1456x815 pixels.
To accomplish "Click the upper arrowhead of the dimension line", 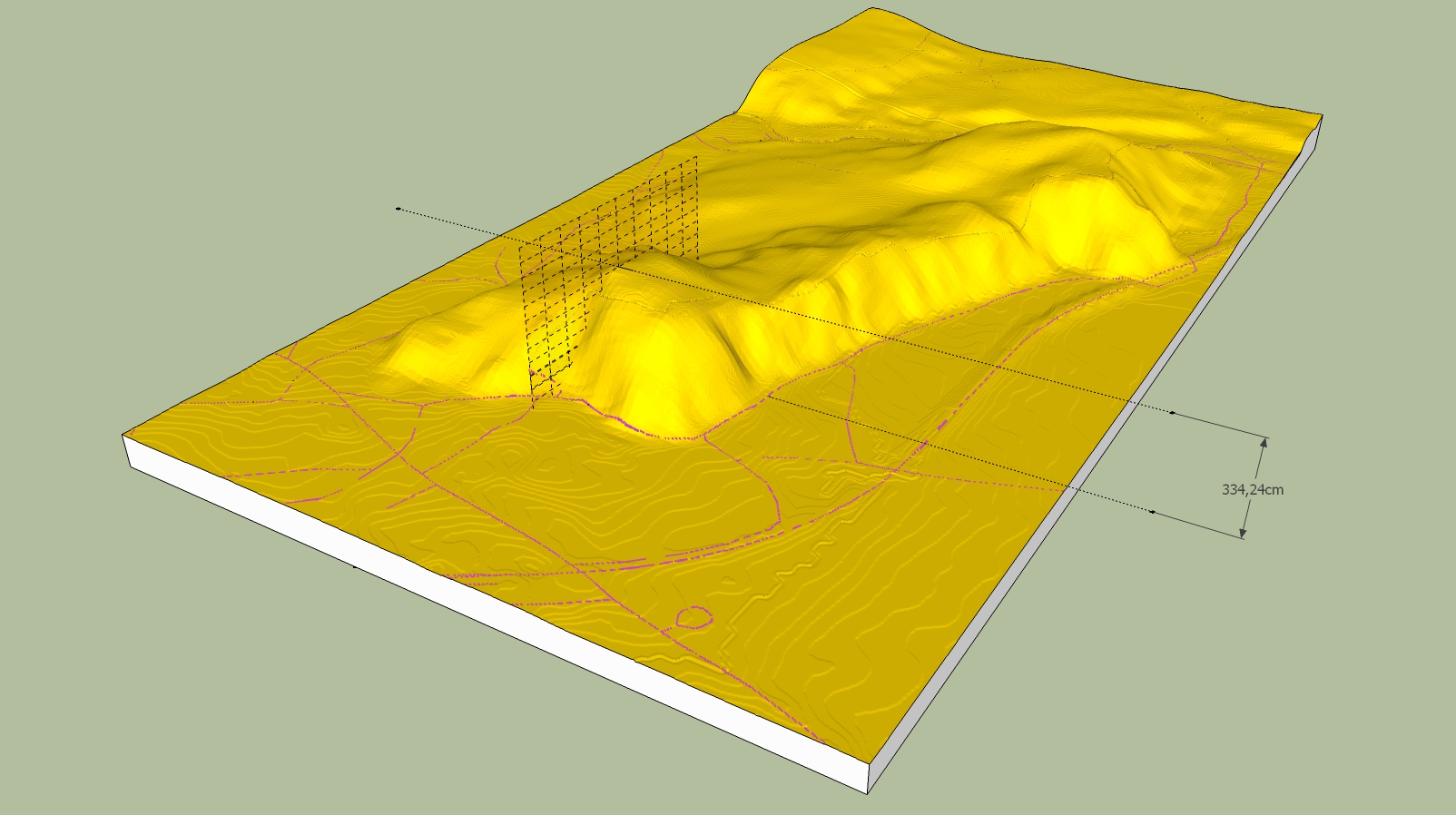I will 1263,441.
